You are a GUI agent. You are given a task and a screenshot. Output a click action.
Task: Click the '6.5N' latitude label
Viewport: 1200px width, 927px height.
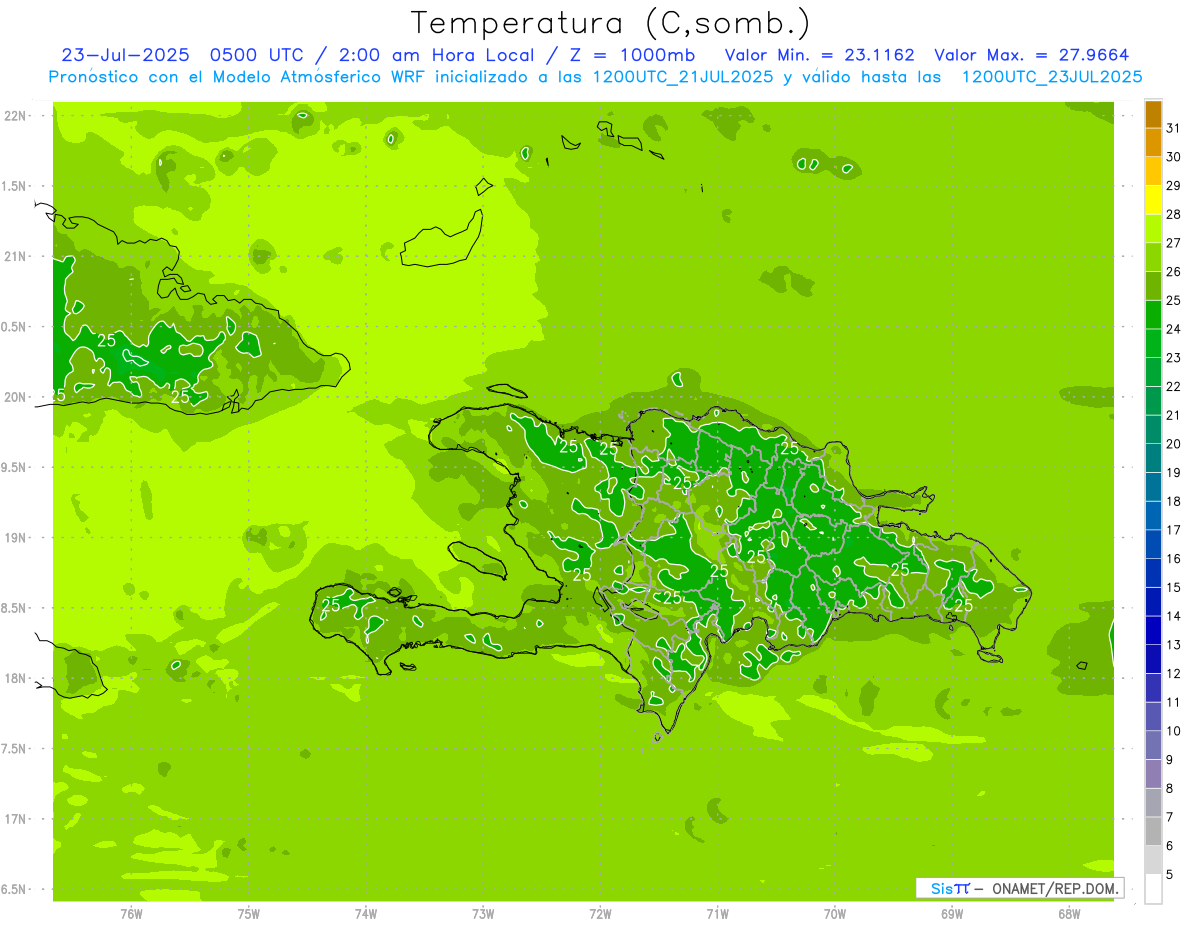tap(15, 889)
